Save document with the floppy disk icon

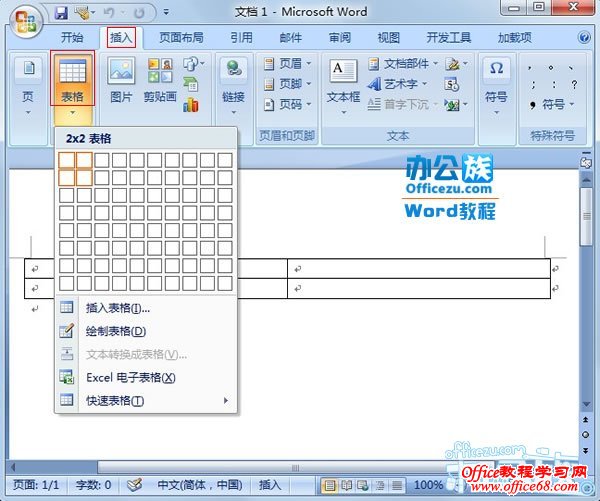[61, 13]
